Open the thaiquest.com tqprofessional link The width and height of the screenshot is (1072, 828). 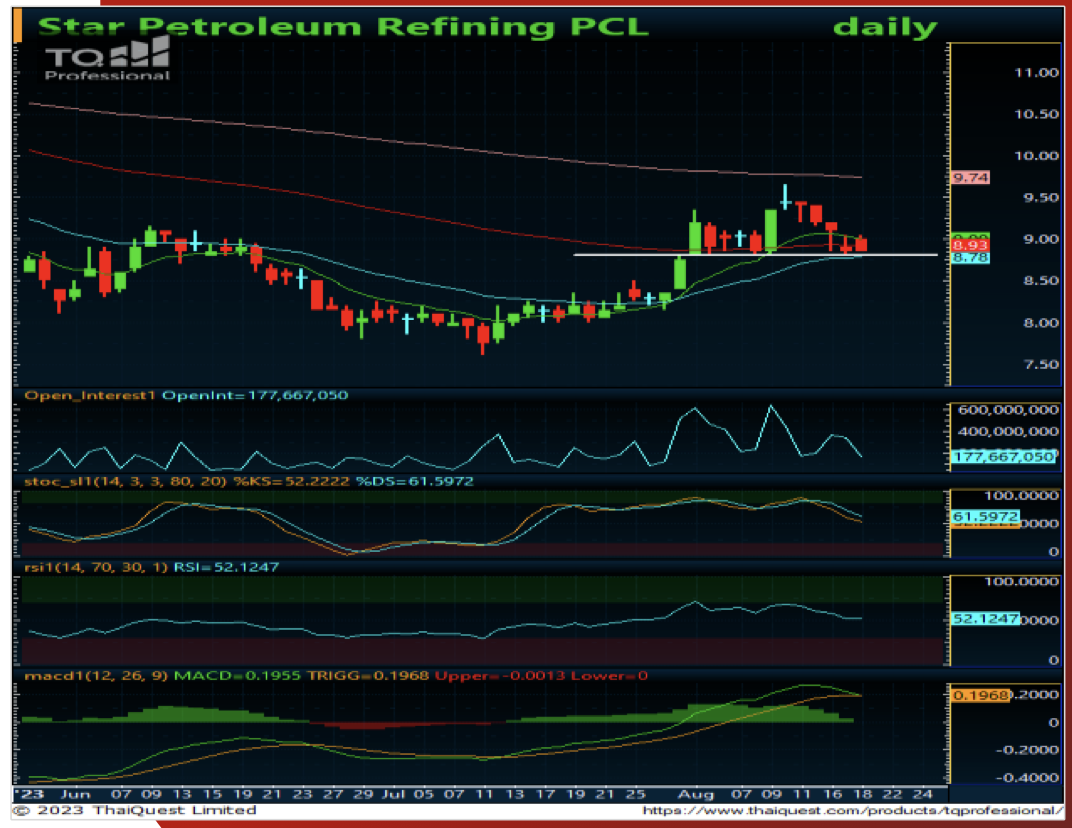[x=853, y=811]
